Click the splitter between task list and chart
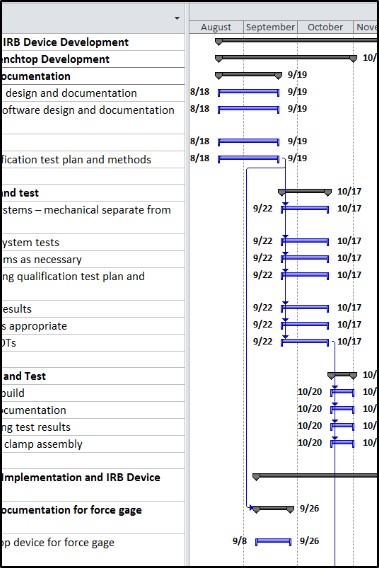Image resolution: width=379 pixels, height=568 pixels. tap(187, 284)
